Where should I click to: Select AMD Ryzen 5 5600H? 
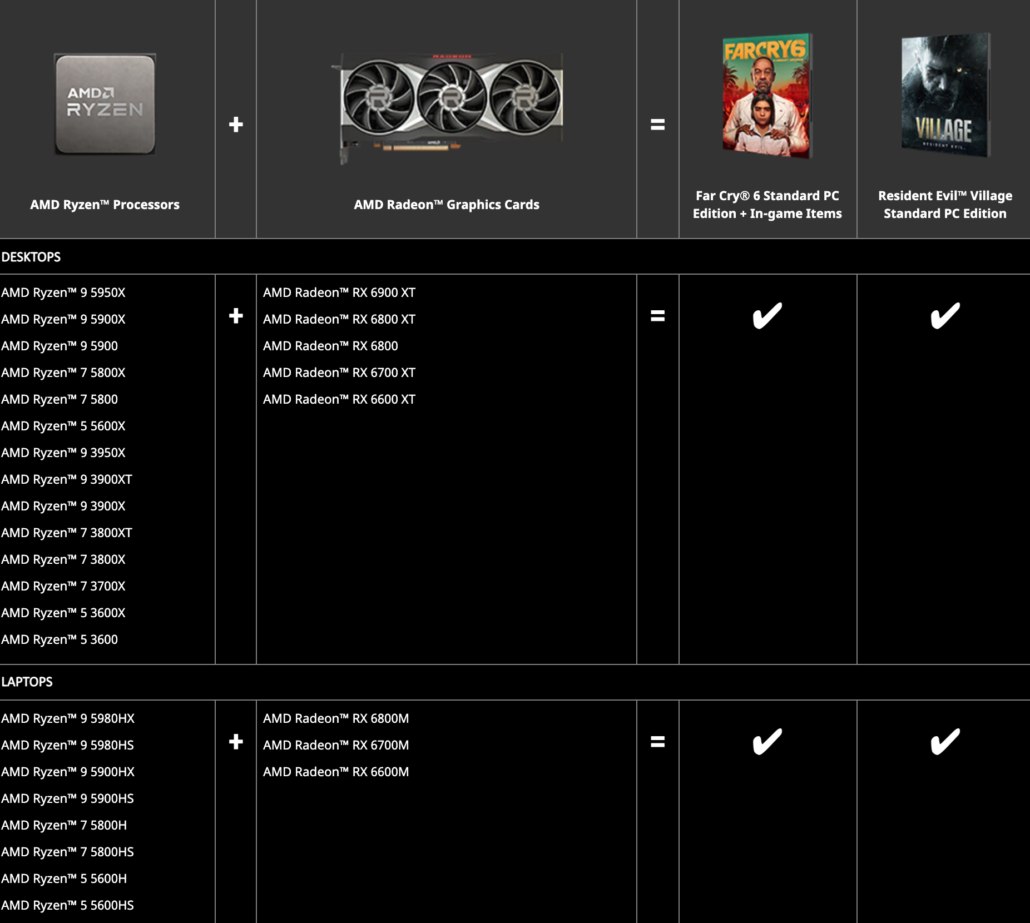coord(64,879)
